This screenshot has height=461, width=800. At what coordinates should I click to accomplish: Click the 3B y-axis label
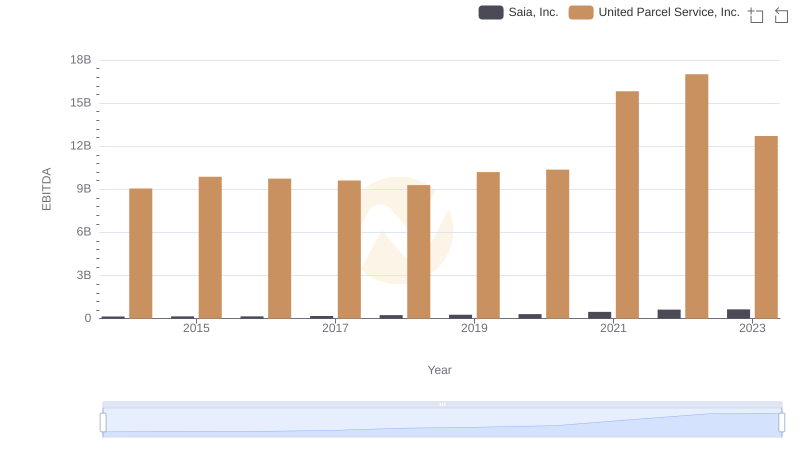[x=84, y=275]
